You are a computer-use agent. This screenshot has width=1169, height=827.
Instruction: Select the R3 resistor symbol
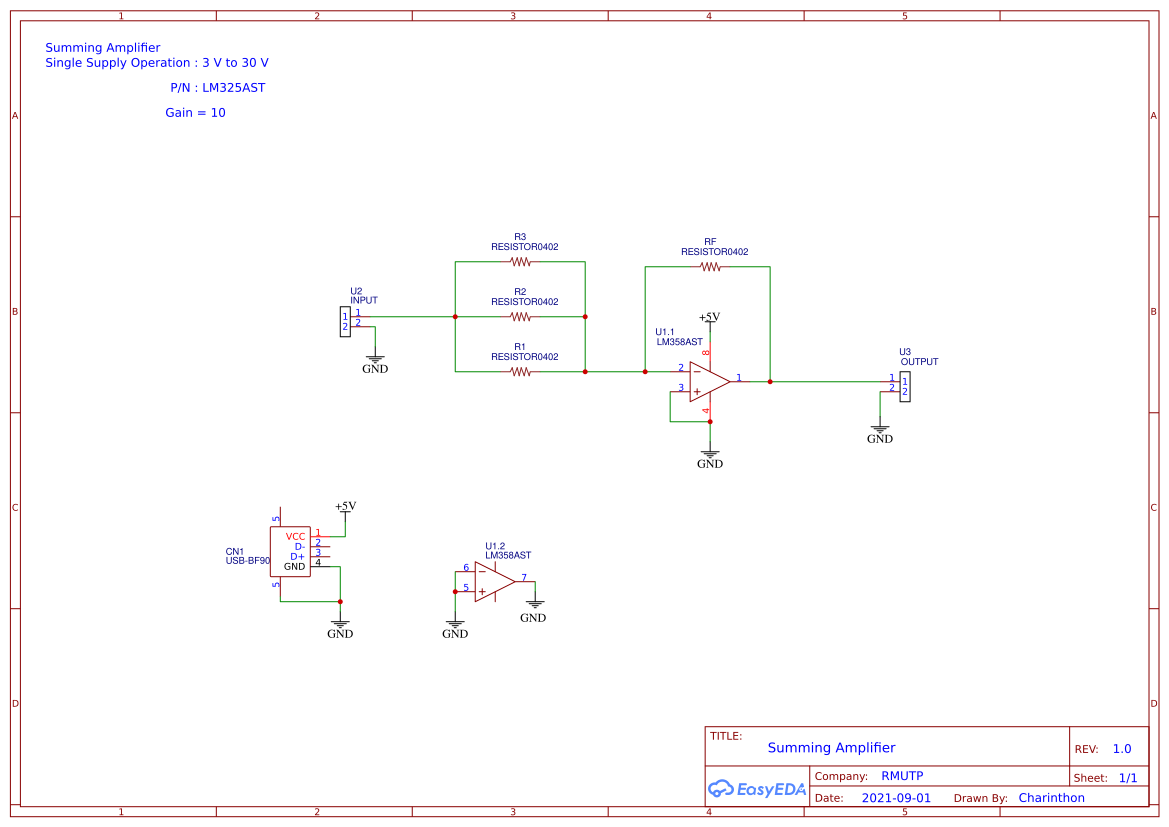click(520, 261)
